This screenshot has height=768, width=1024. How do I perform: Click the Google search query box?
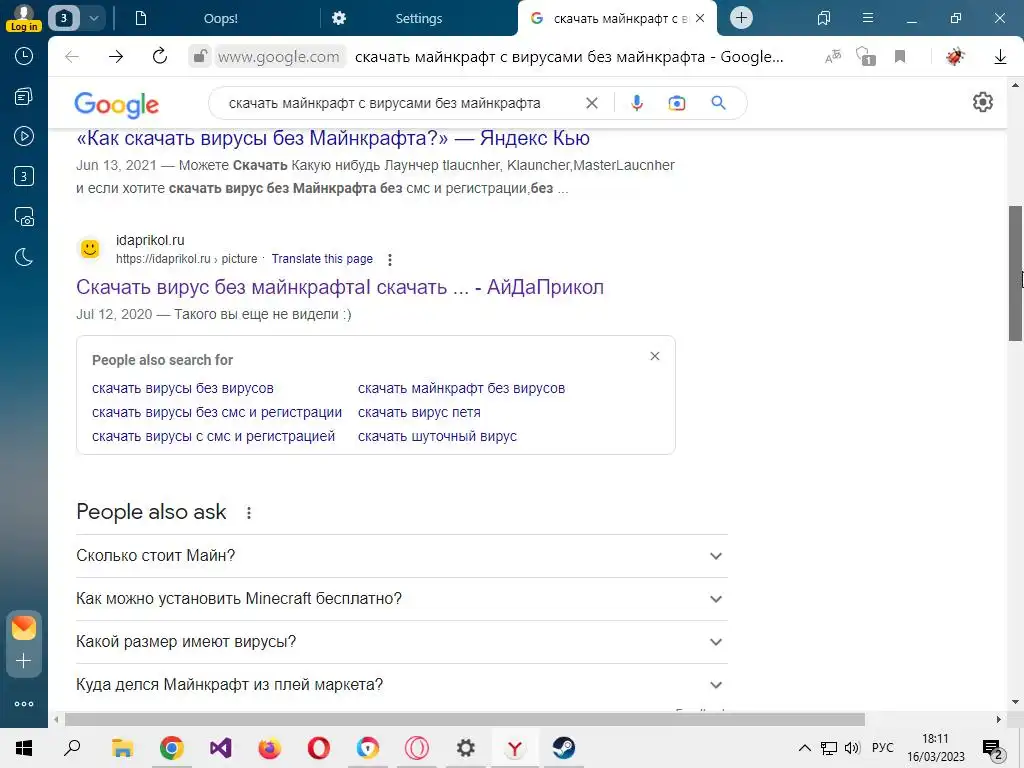coord(385,103)
